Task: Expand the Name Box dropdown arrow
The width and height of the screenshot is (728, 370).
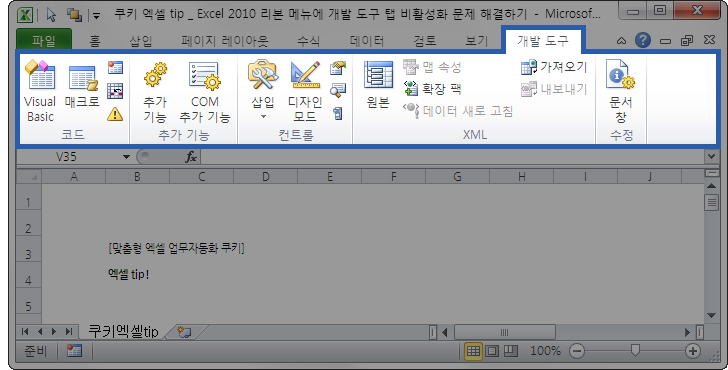Action: 126,157
